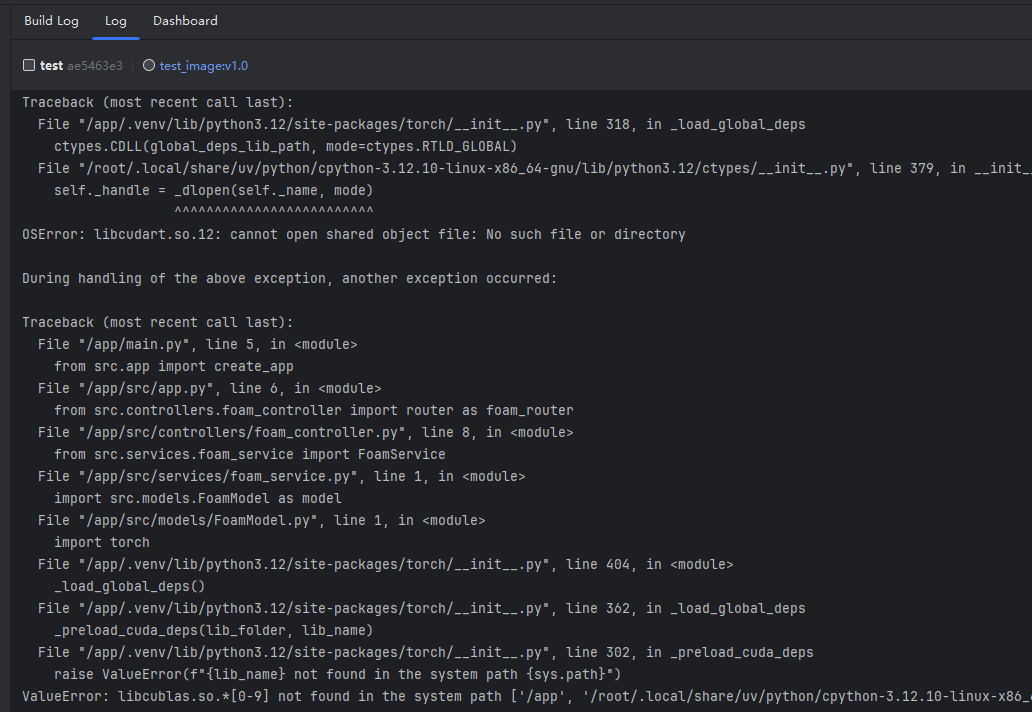Screen dimensions: 1032x712
Task: Click the FoamModel.py file path line
Action: pyautogui.click(x=261, y=520)
